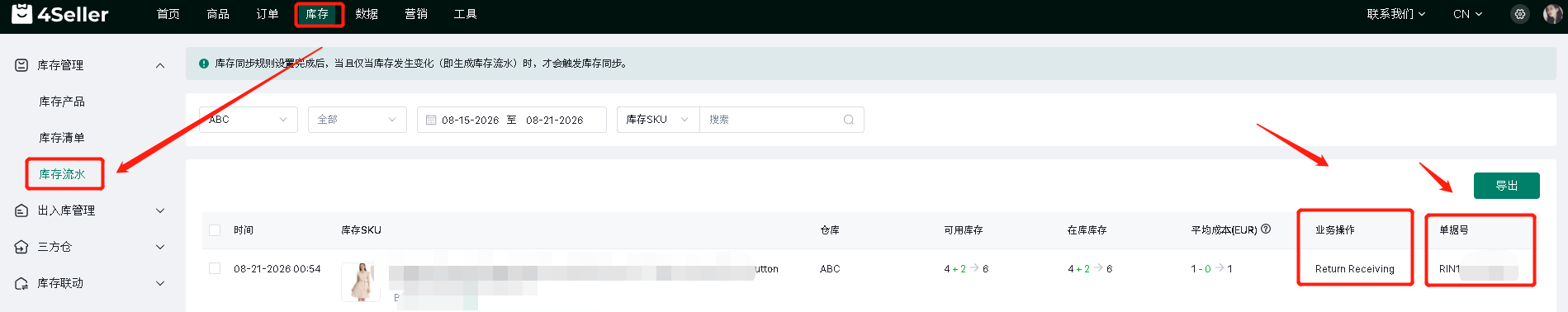Click the 三方仓 warehouse sidebar icon
Image resolution: width=1568 pixels, height=312 pixels.
click(22, 247)
